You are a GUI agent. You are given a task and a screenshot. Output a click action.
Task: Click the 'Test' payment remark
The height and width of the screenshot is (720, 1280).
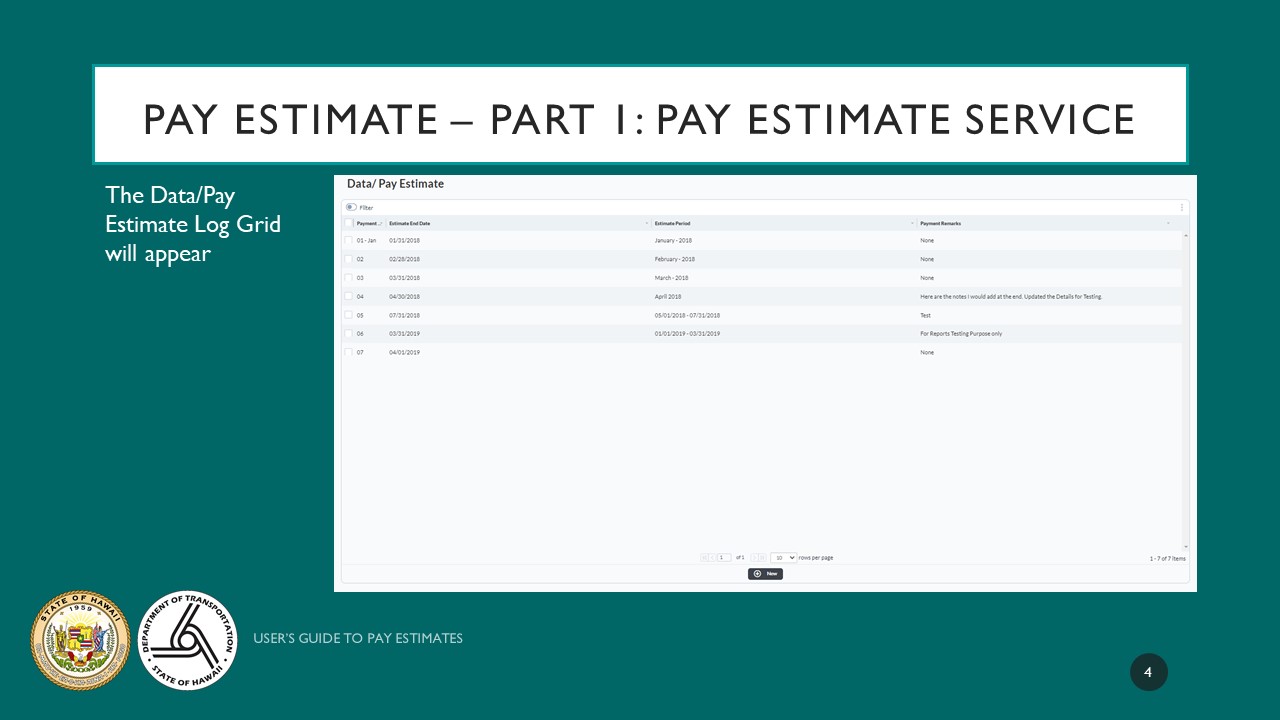coord(925,315)
